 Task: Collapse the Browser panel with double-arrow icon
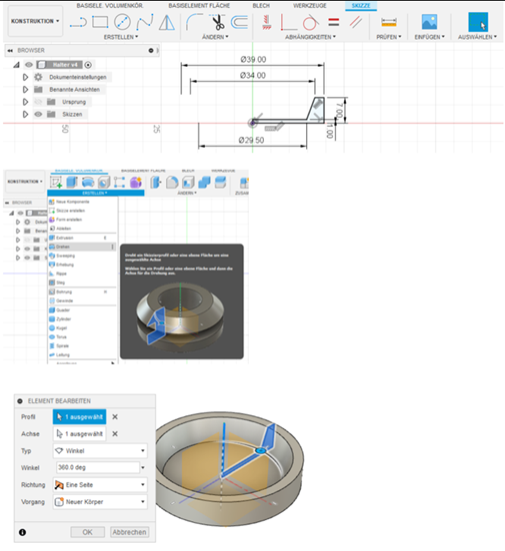click(x=10, y=51)
